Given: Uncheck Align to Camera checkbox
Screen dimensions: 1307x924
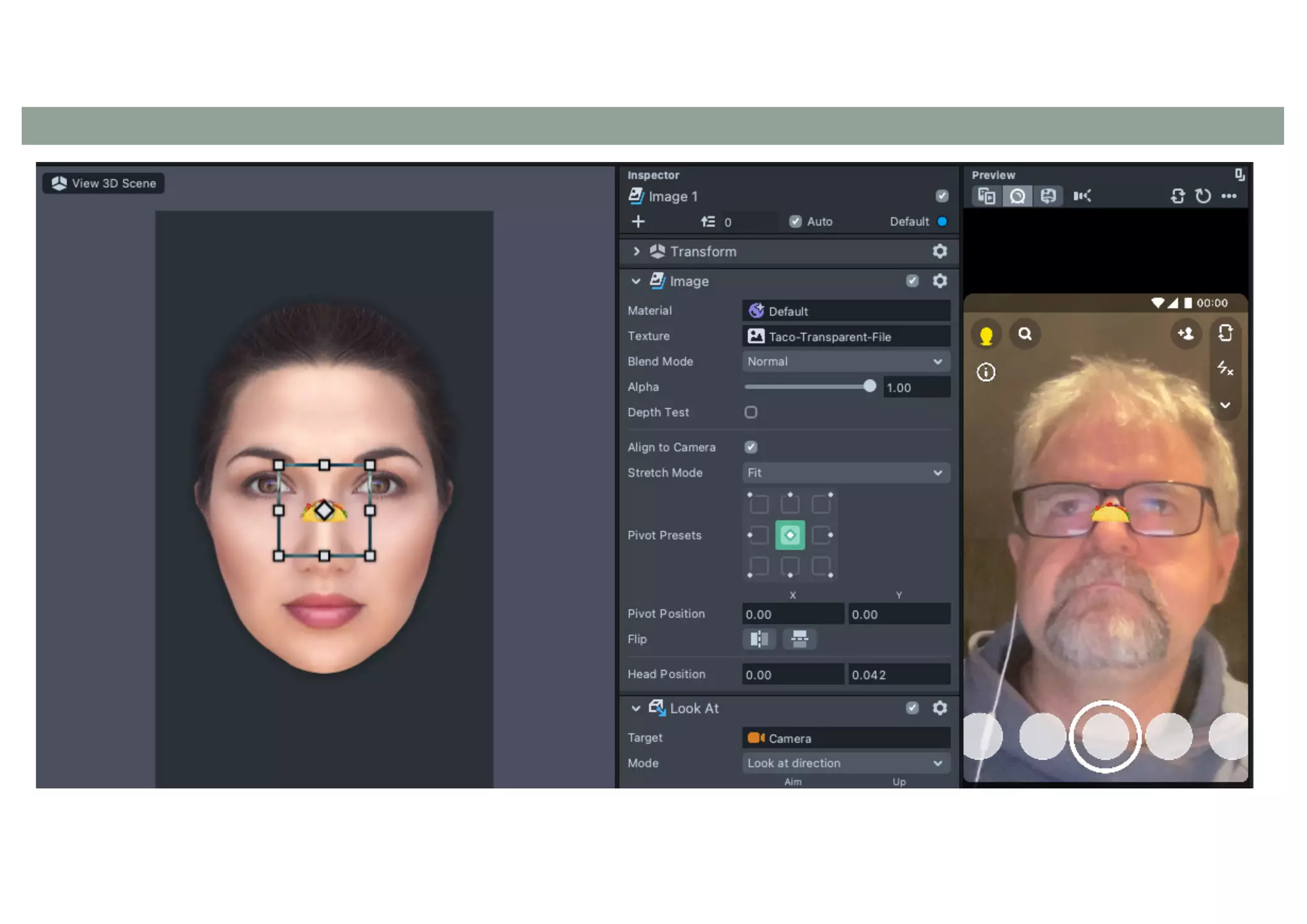Looking at the screenshot, I should tap(751, 447).
